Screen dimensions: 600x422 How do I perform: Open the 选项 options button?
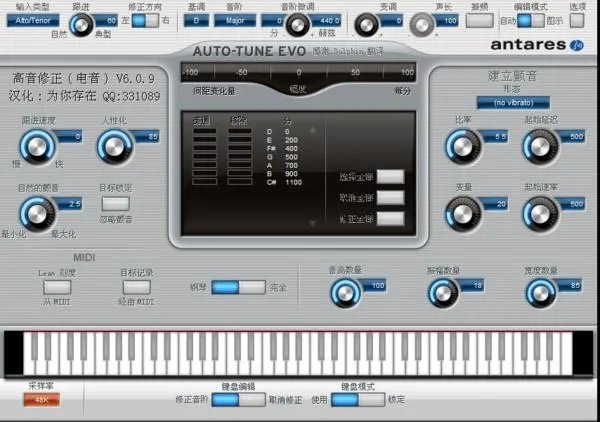[x=577, y=21]
